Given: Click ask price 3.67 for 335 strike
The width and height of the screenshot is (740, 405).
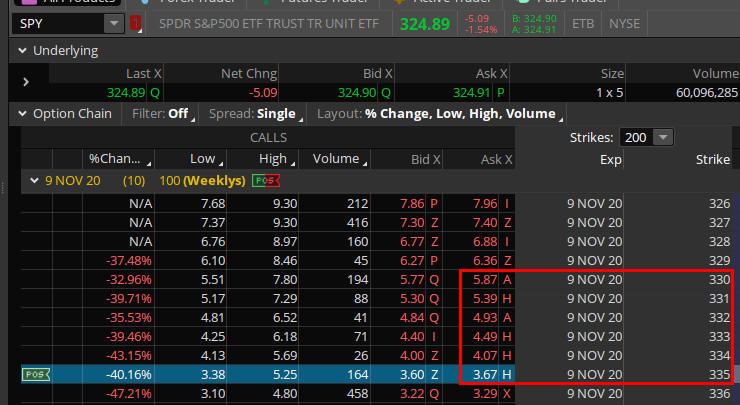Looking at the screenshot, I should (485, 374).
